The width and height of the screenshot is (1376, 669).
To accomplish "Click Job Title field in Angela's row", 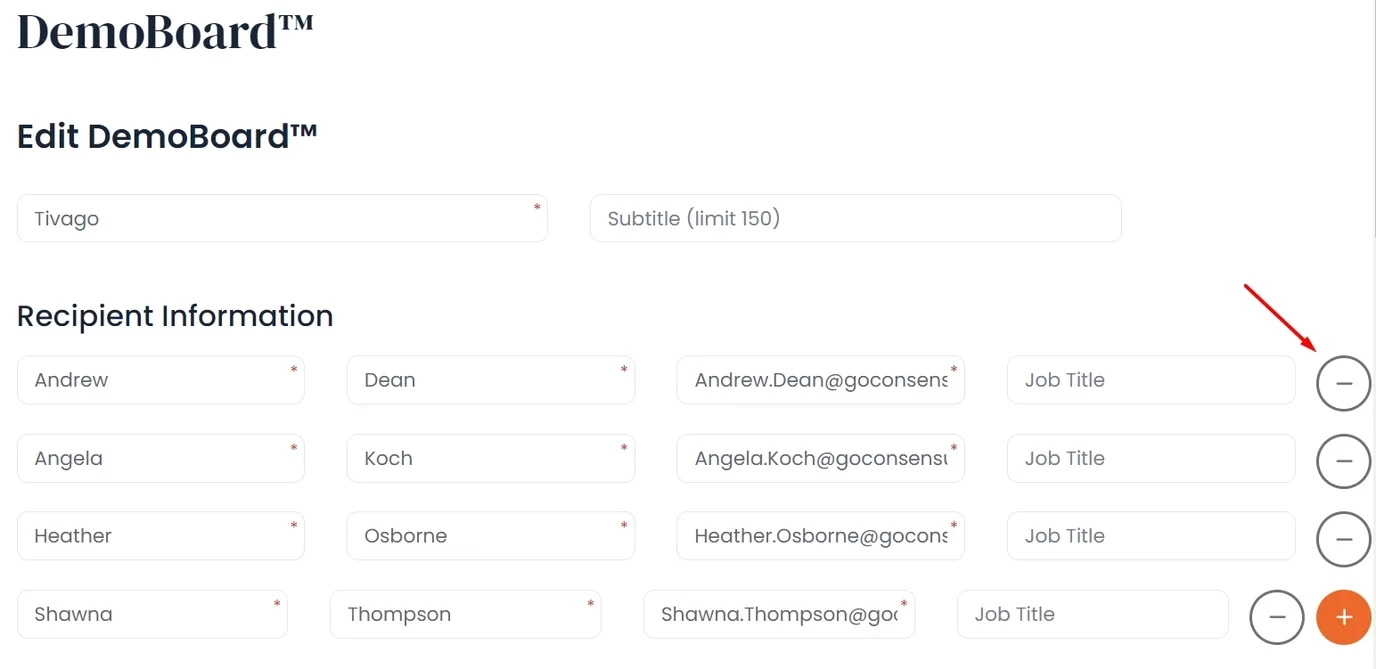I will [x=1150, y=458].
